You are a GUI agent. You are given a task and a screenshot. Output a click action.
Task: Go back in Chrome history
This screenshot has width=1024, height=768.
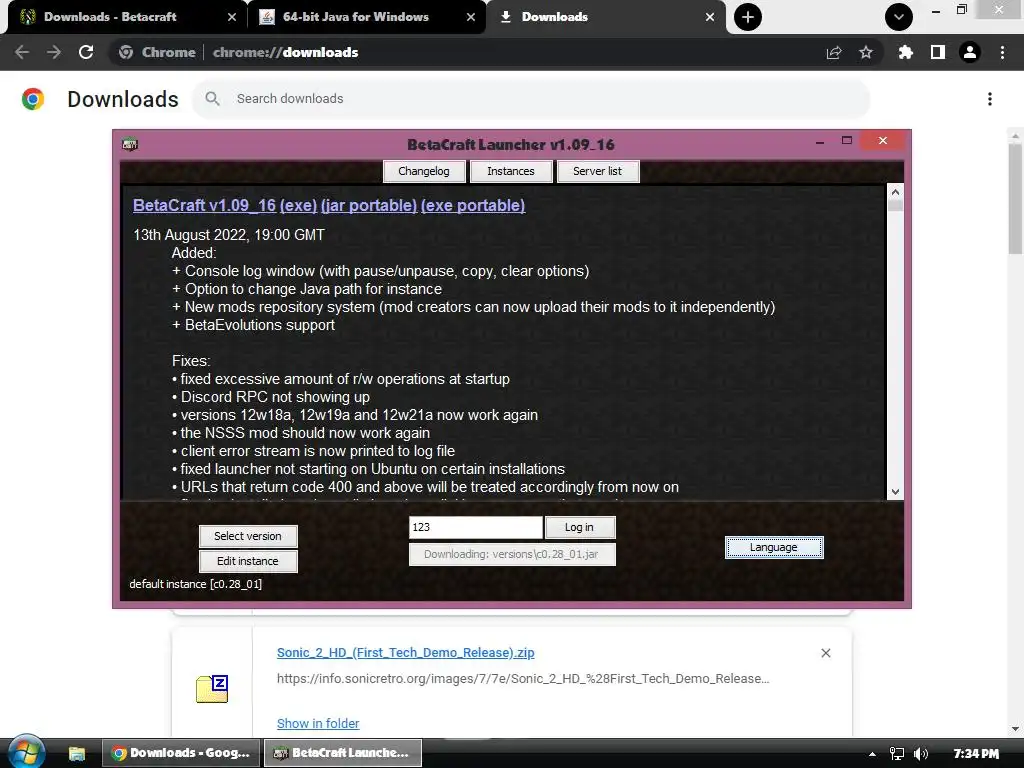click(22, 52)
